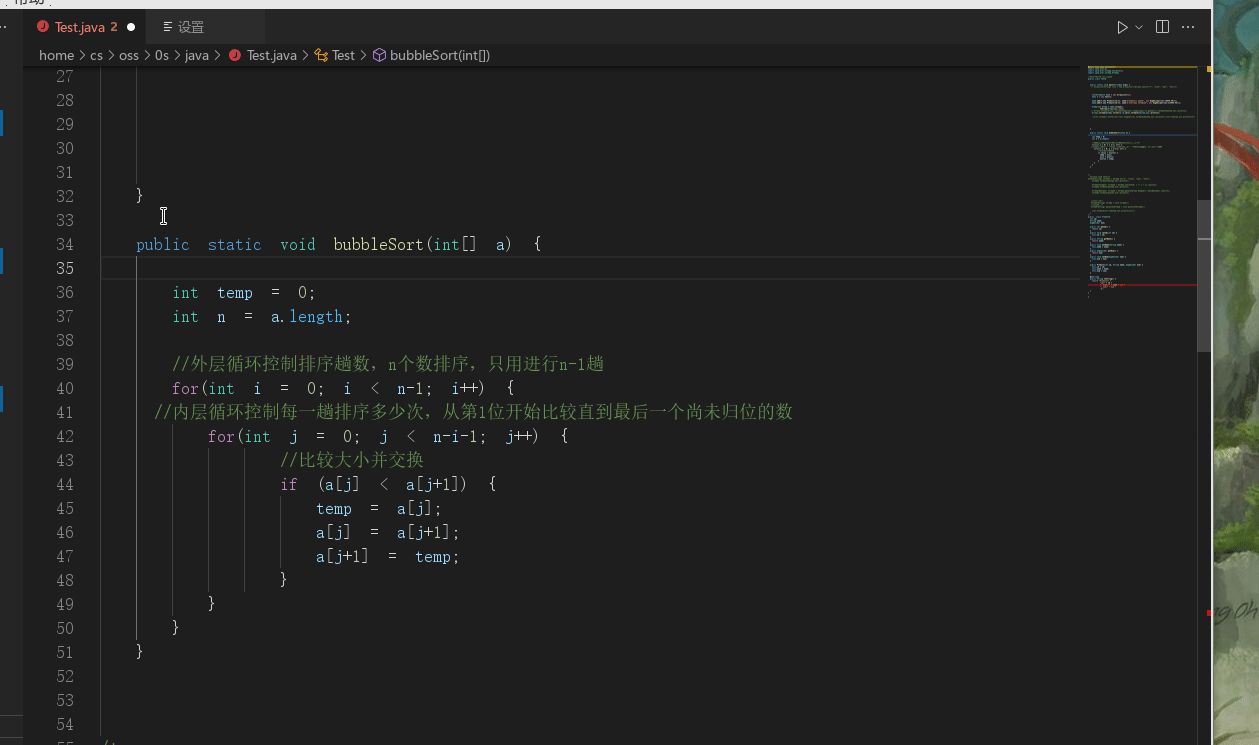Click the blue change marker in the gutter

pos(6,122)
